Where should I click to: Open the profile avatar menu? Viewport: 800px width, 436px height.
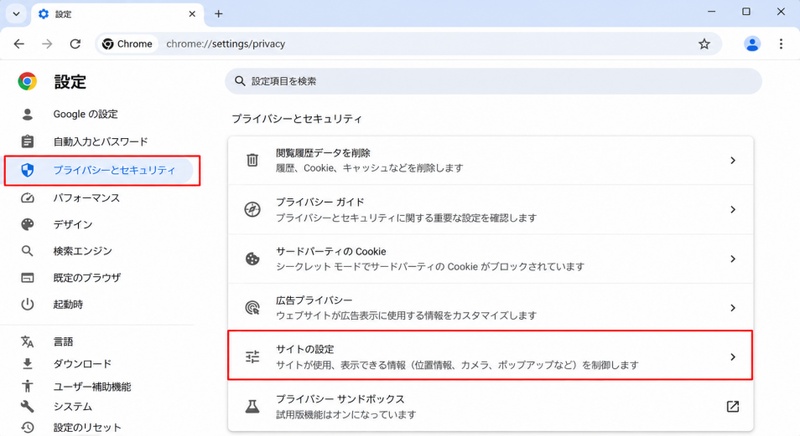[x=752, y=44]
